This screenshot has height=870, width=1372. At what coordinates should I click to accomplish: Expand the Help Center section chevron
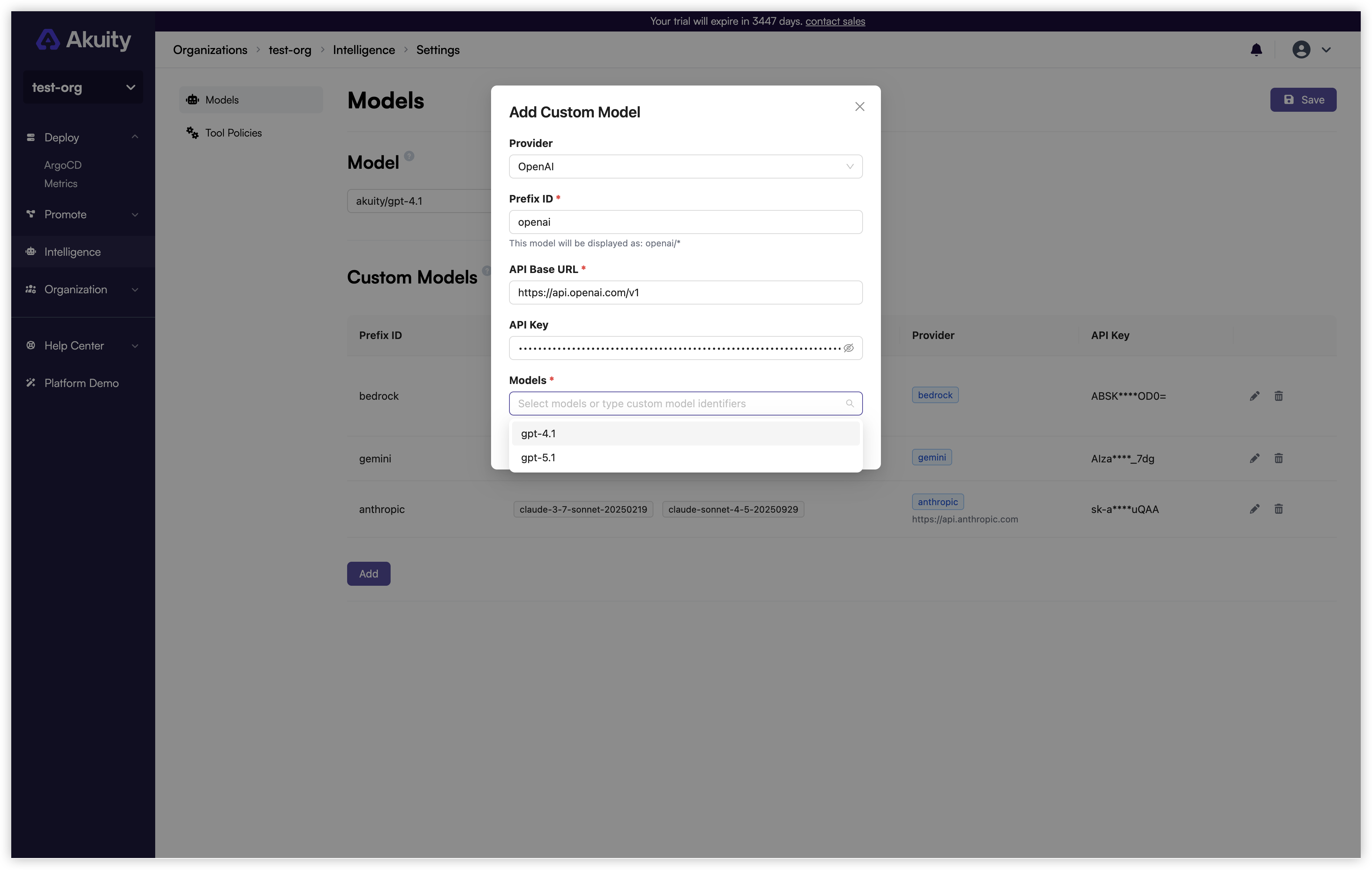(135, 345)
